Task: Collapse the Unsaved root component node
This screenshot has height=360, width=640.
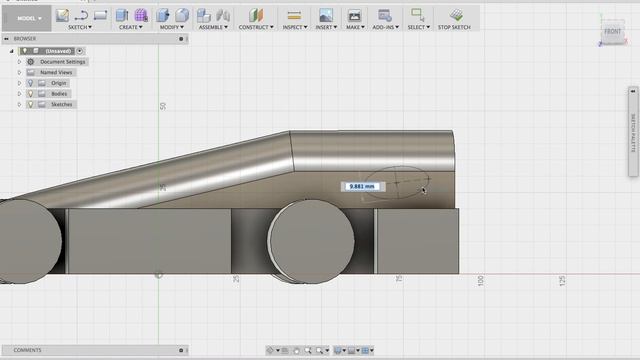Action: click(11, 51)
